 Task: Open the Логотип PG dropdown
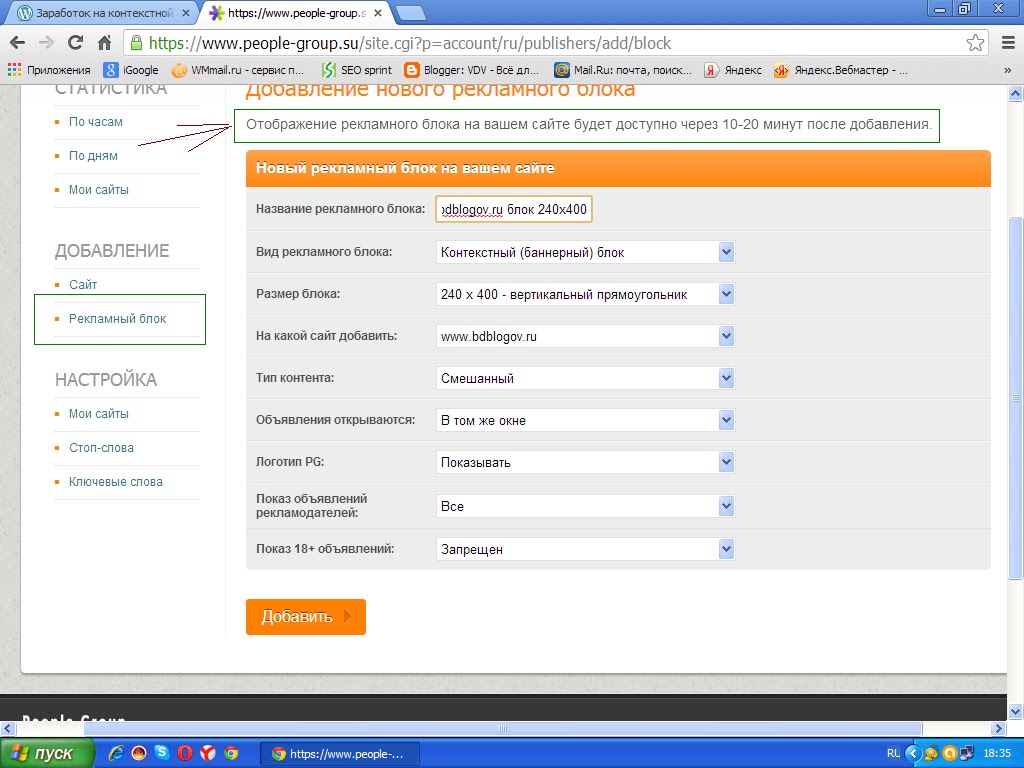pyautogui.click(x=585, y=462)
